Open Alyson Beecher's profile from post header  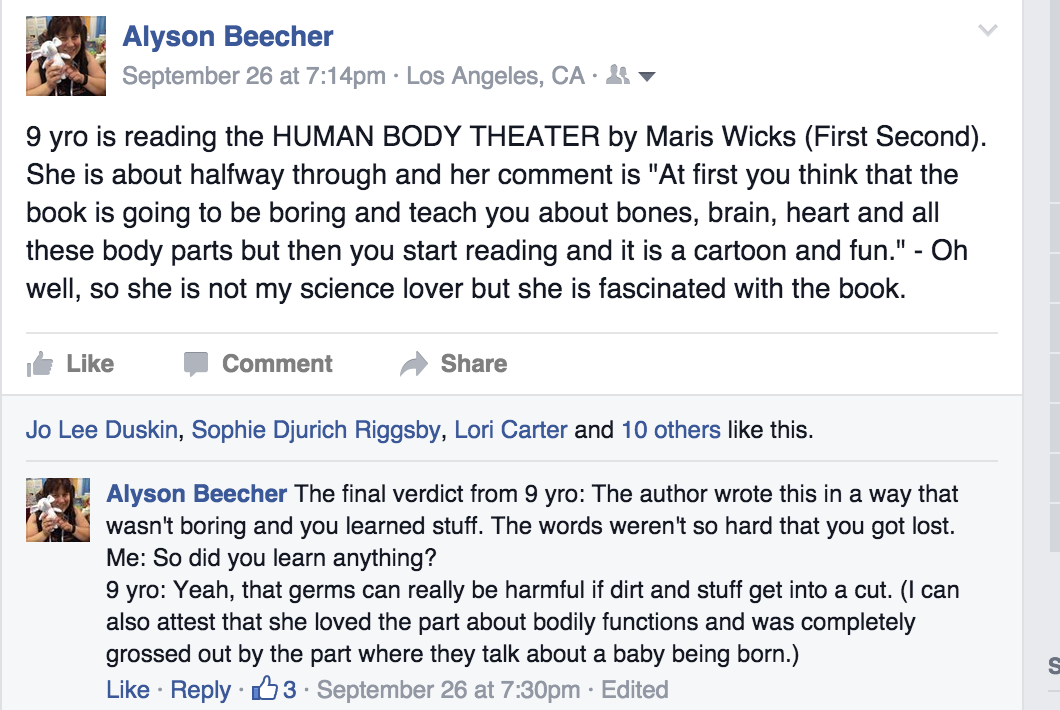(x=228, y=37)
